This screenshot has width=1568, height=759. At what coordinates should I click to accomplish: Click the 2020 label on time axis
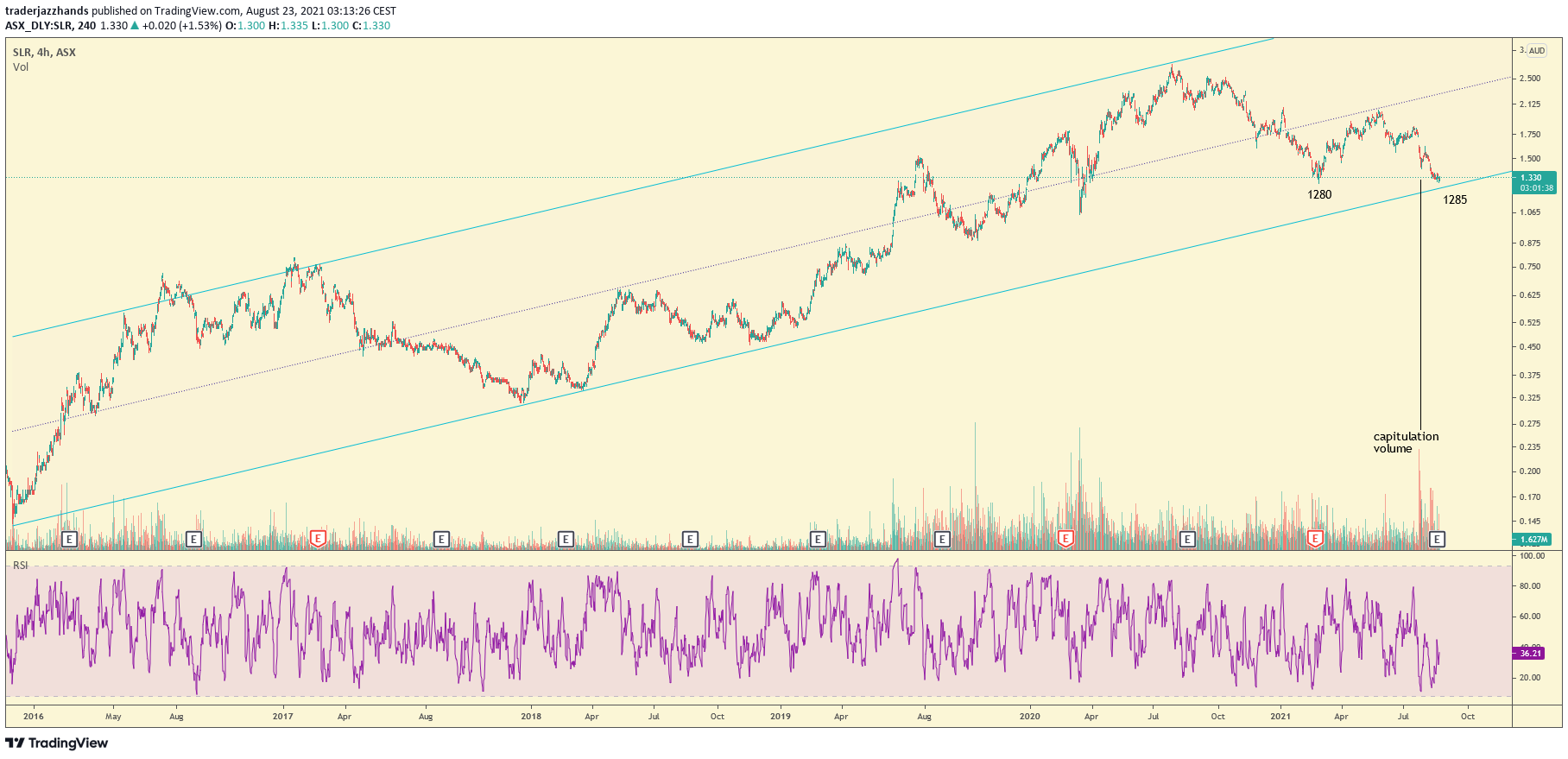[x=1030, y=716]
